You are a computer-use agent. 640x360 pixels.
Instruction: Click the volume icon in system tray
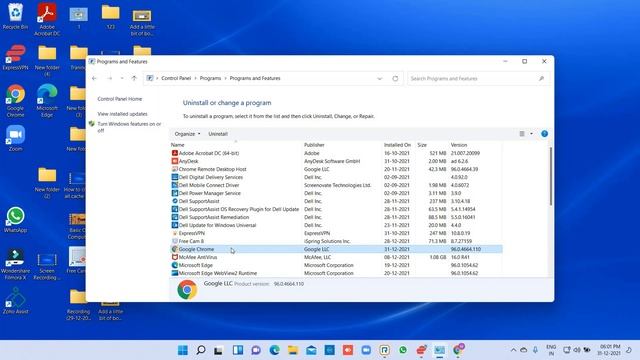point(577,350)
